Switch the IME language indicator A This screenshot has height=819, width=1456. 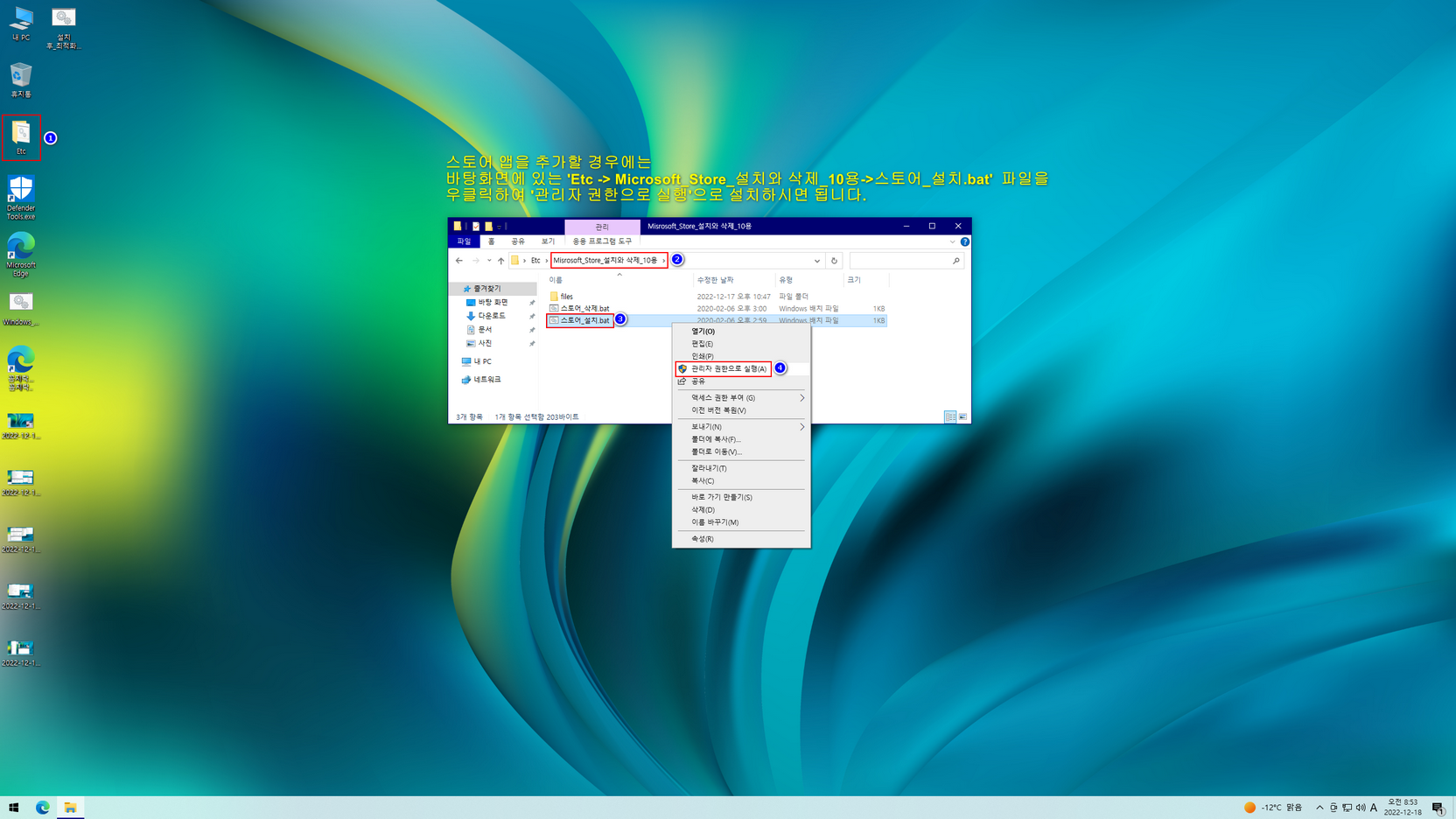coord(1374,808)
